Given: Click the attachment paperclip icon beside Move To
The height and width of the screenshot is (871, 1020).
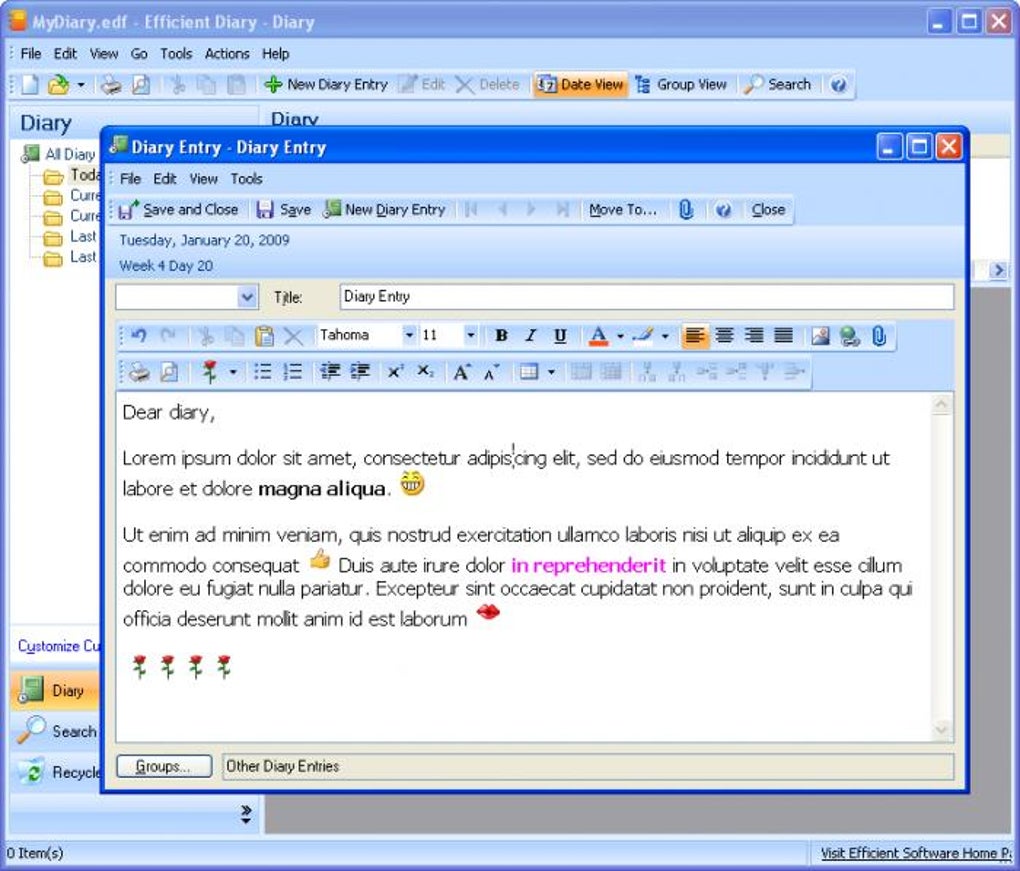Looking at the screenshot, I should (686, 209).
